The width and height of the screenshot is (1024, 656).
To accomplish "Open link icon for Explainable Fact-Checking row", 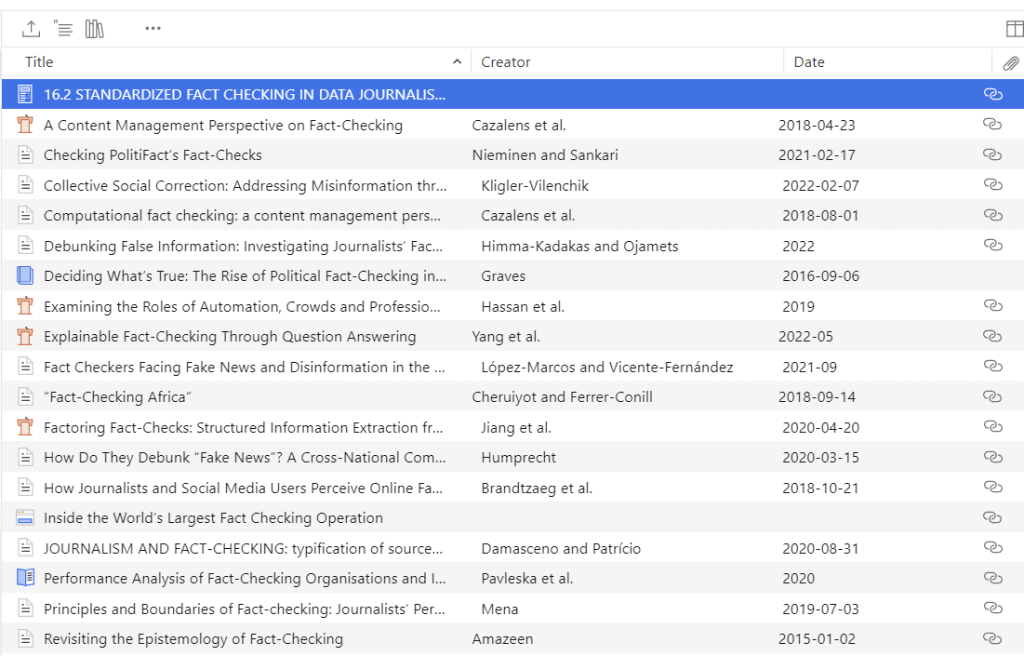I will [x=993, y=336].
